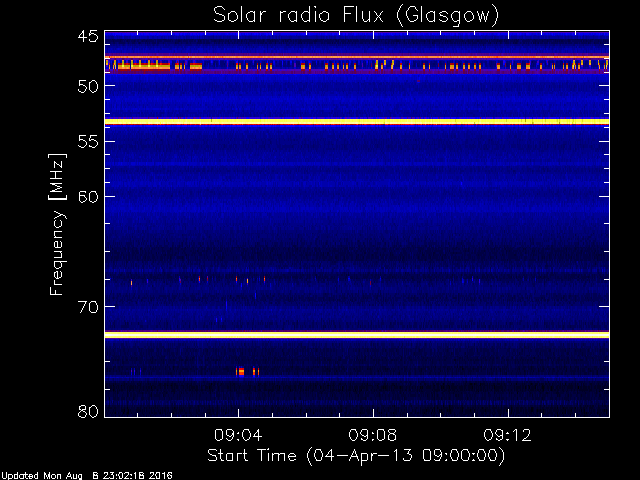Click the 09:04 time tick label

238,435
